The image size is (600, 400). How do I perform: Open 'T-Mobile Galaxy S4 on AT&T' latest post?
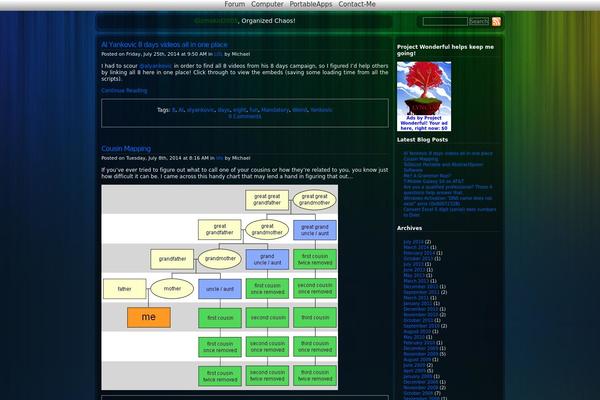tap(434, 181)
